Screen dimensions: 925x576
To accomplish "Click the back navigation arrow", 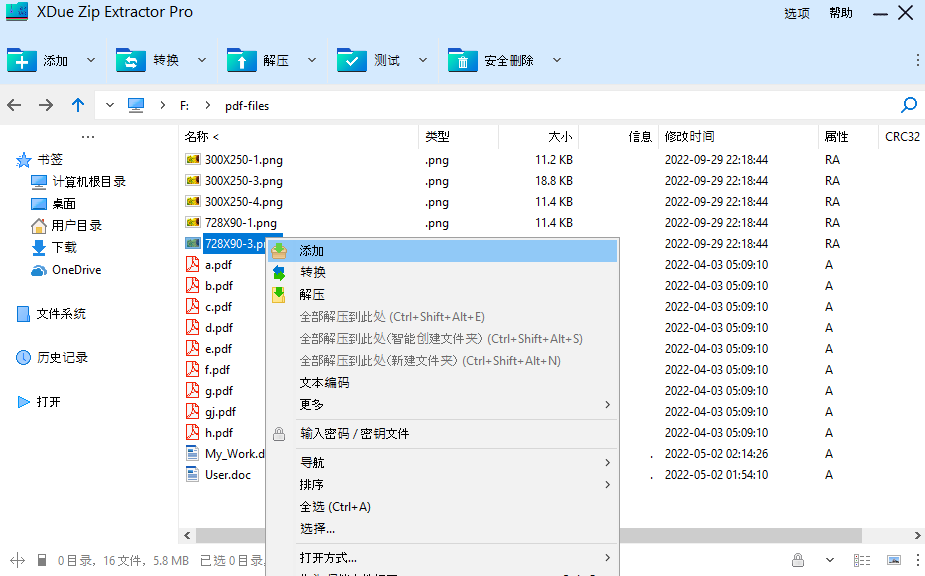I will pos(14,104).
